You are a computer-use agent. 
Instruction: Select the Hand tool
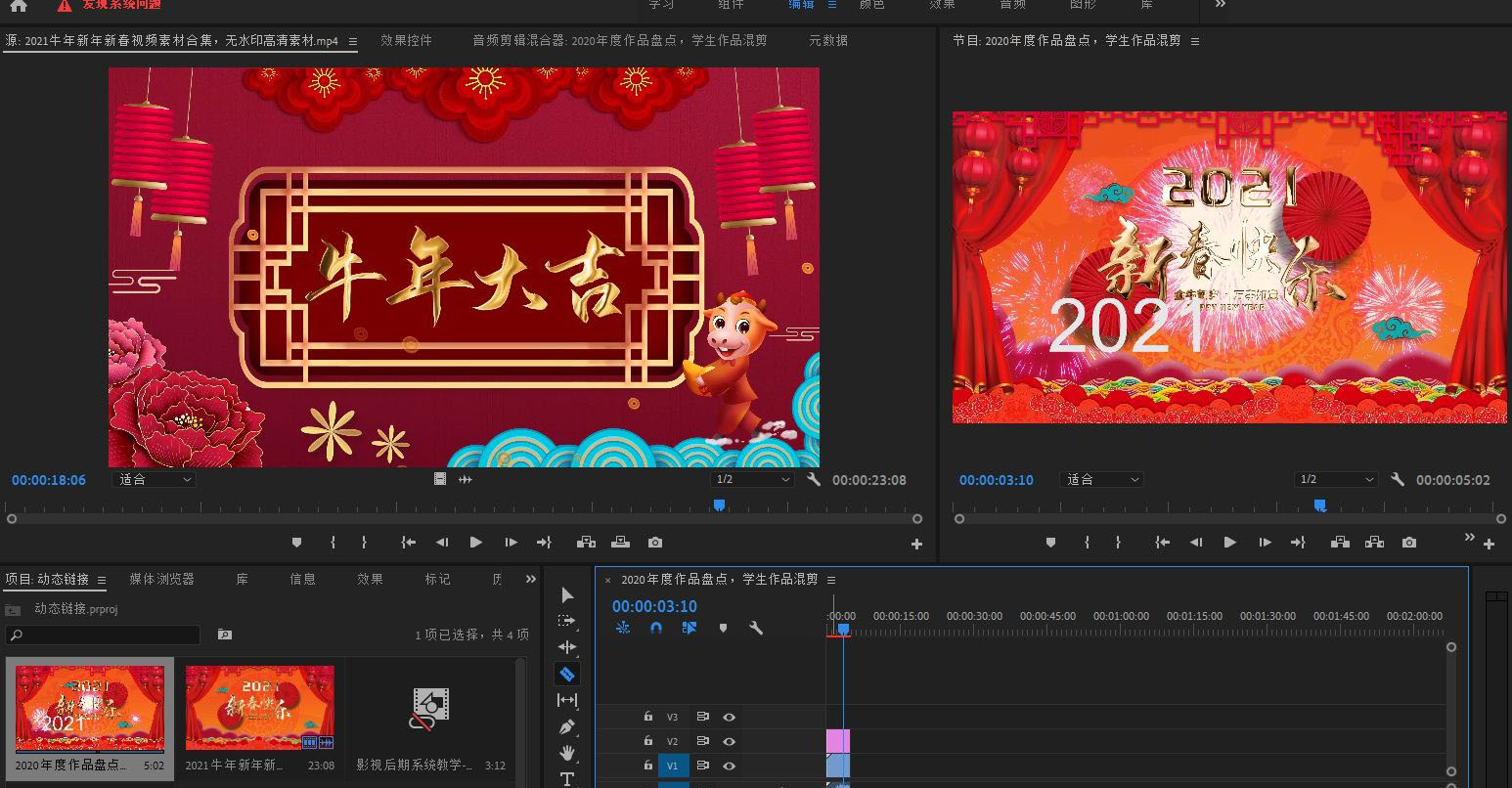tap(567, 753)
